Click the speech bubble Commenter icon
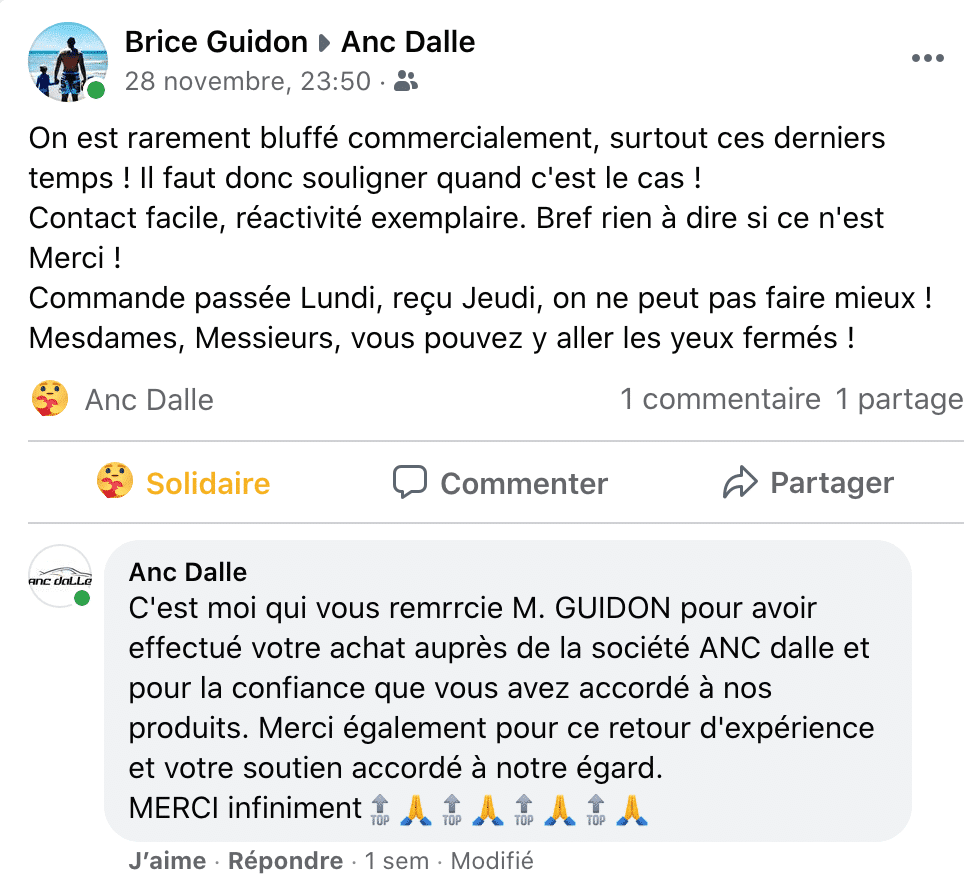The image size is (980, 882). click(410, 483)
